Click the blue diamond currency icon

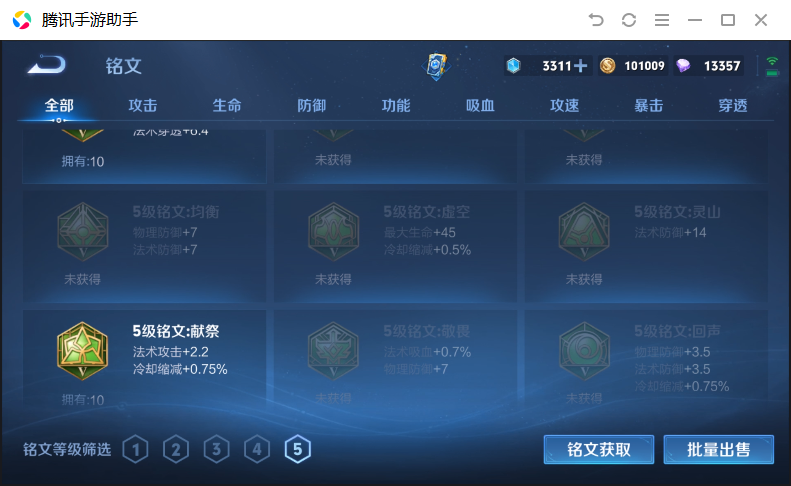514,66
